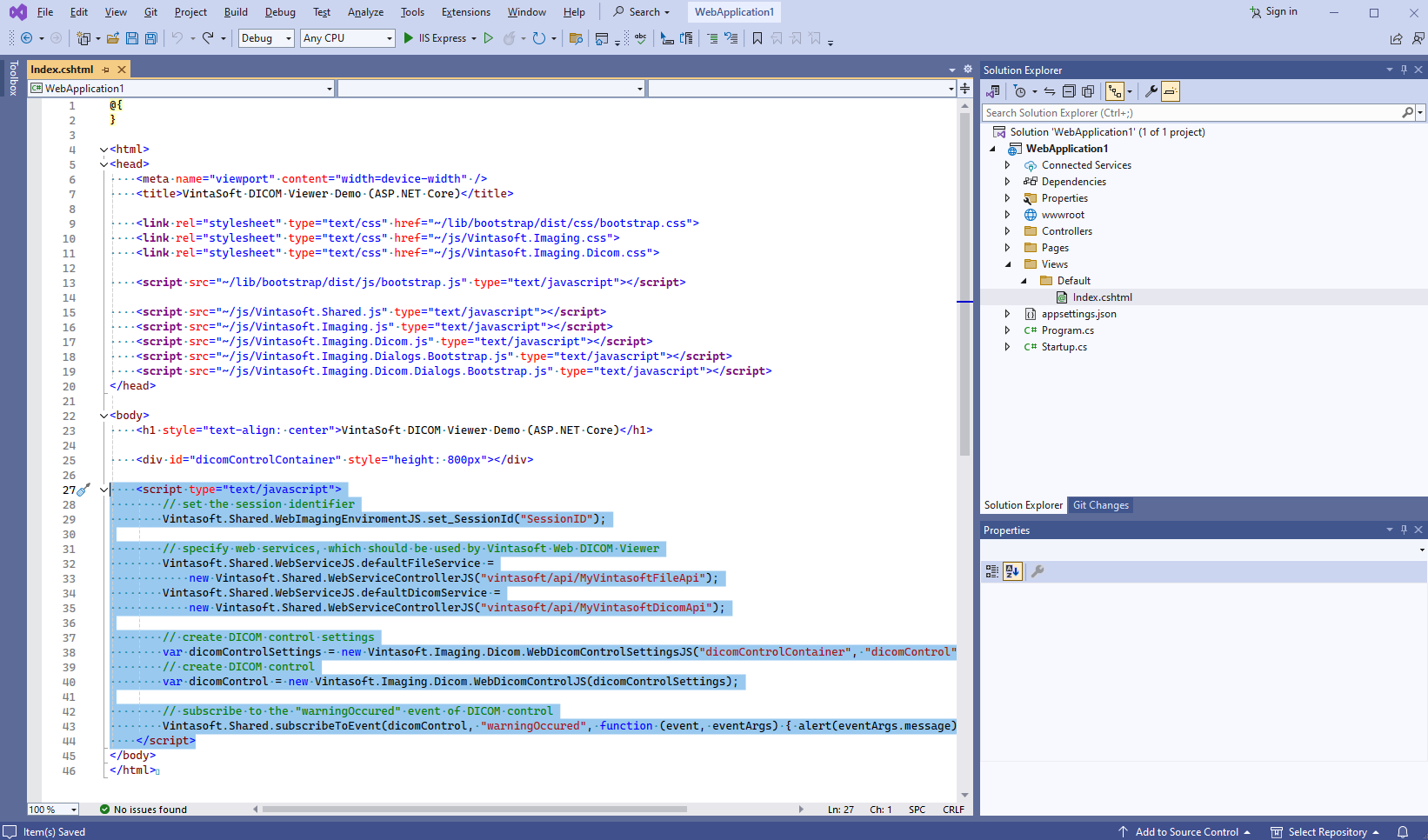
Task: Click Sync with Active Document icon
Action: pos(1050,91)
